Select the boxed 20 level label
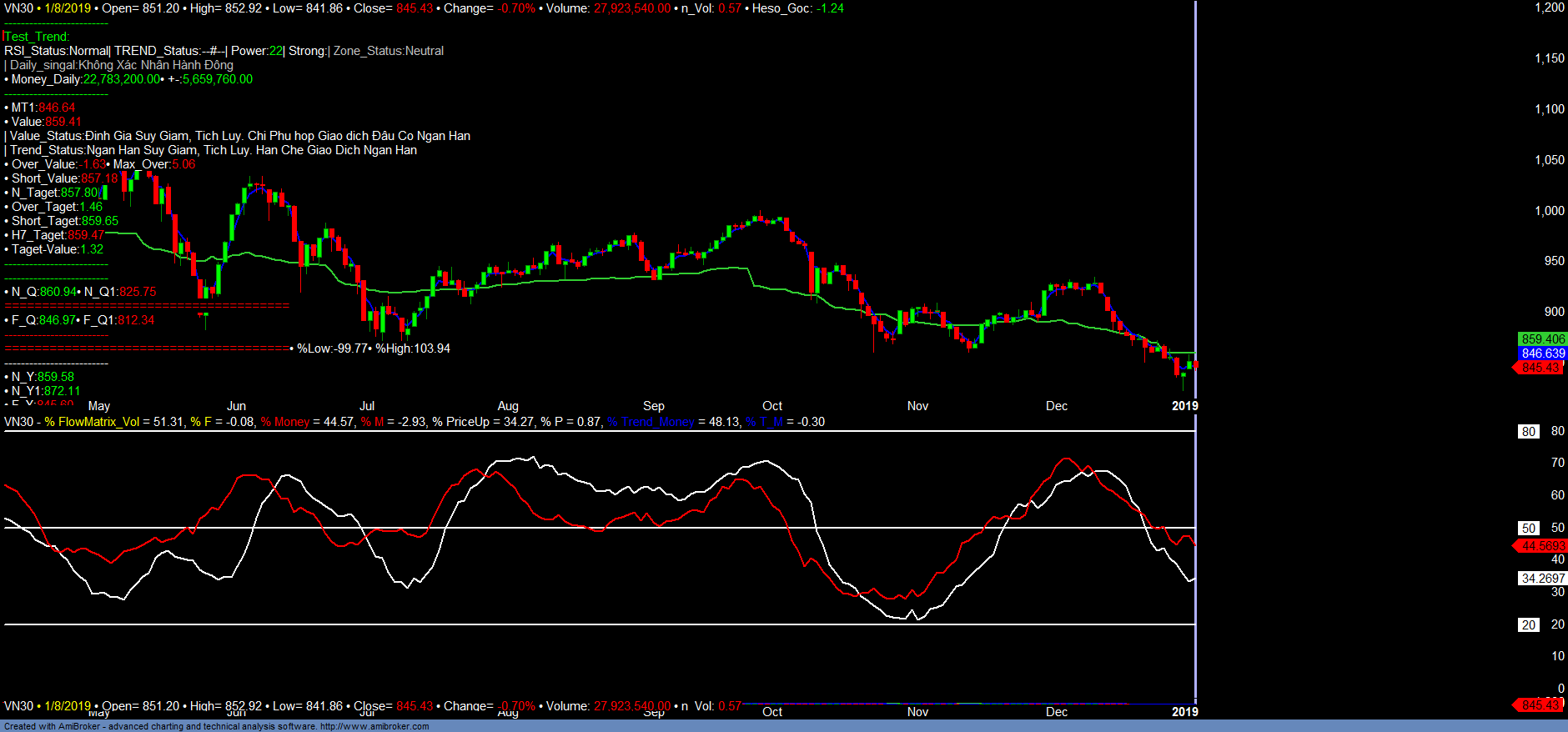This screenshot has height=732, width=1568. pos(1528,625)
